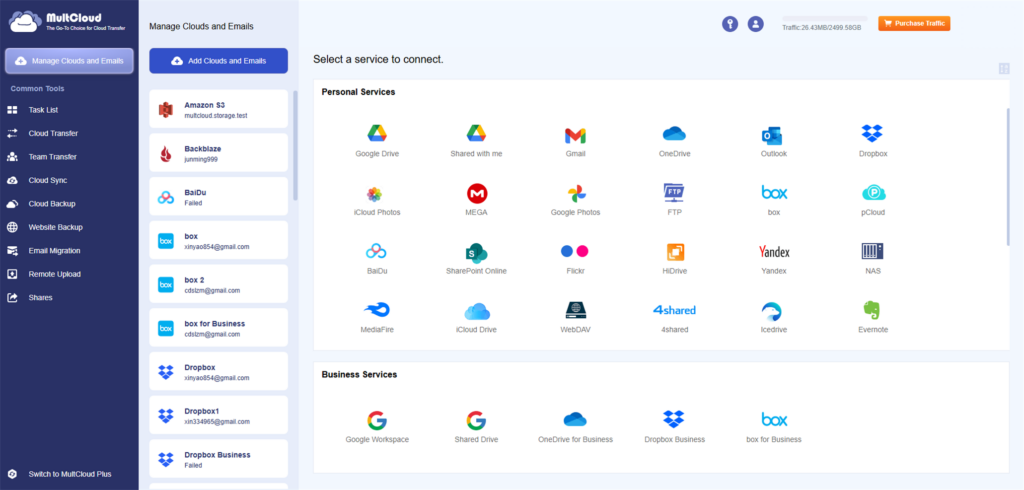1024x490 pixels.
Task: Choose OneDrive for Business
Action: pyautogui.click(x=575, y=427)
